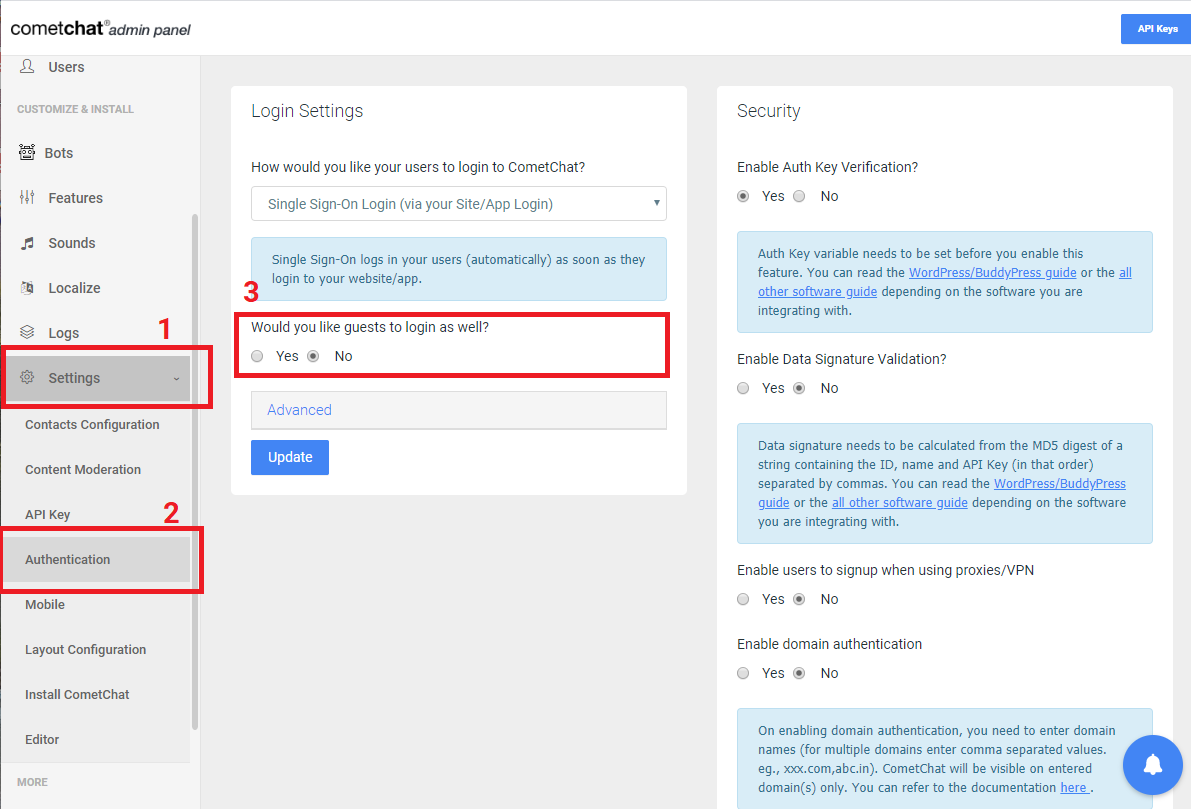Click the Sounds music note icon
The width and height of the screenshot is (1191, 809).
[x=27, y=243]
